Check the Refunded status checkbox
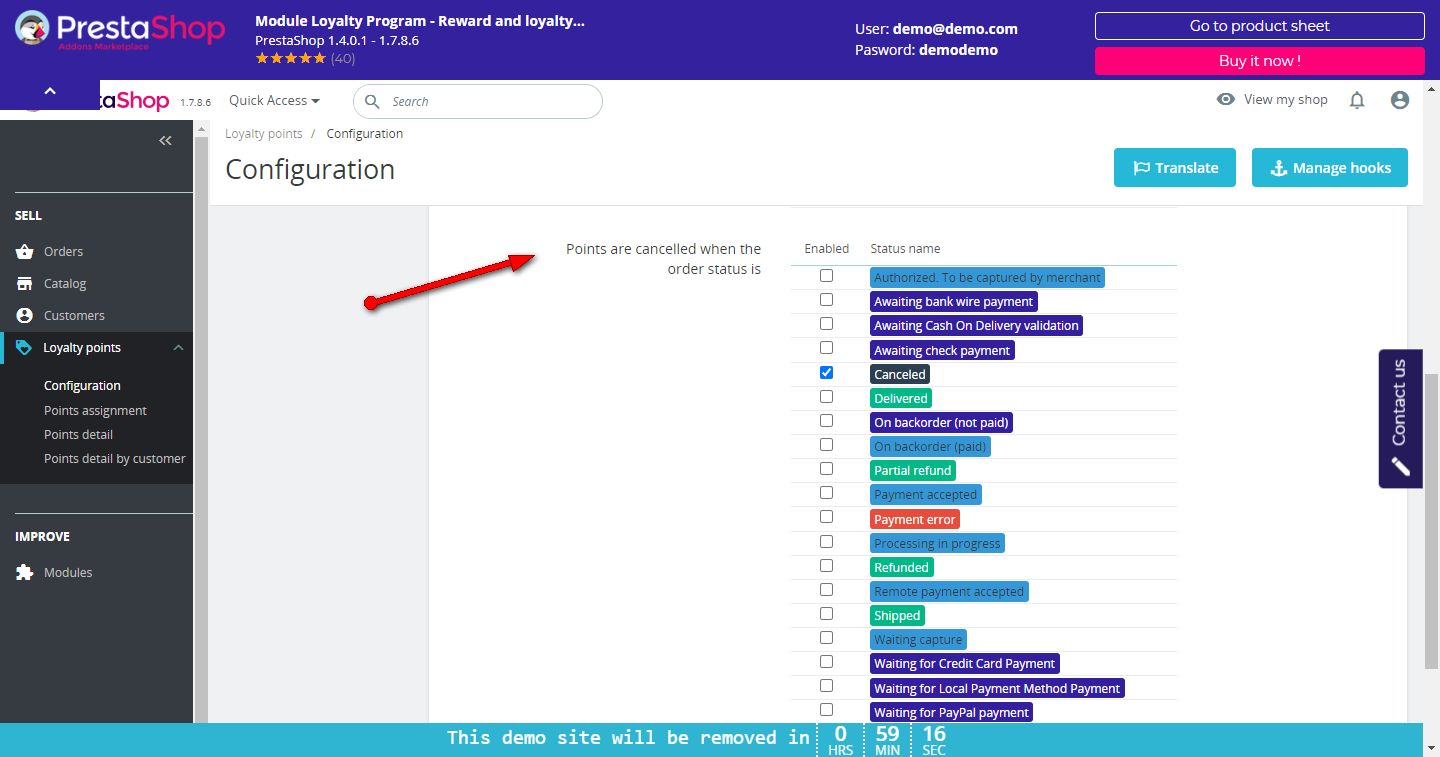 (826, 565)
